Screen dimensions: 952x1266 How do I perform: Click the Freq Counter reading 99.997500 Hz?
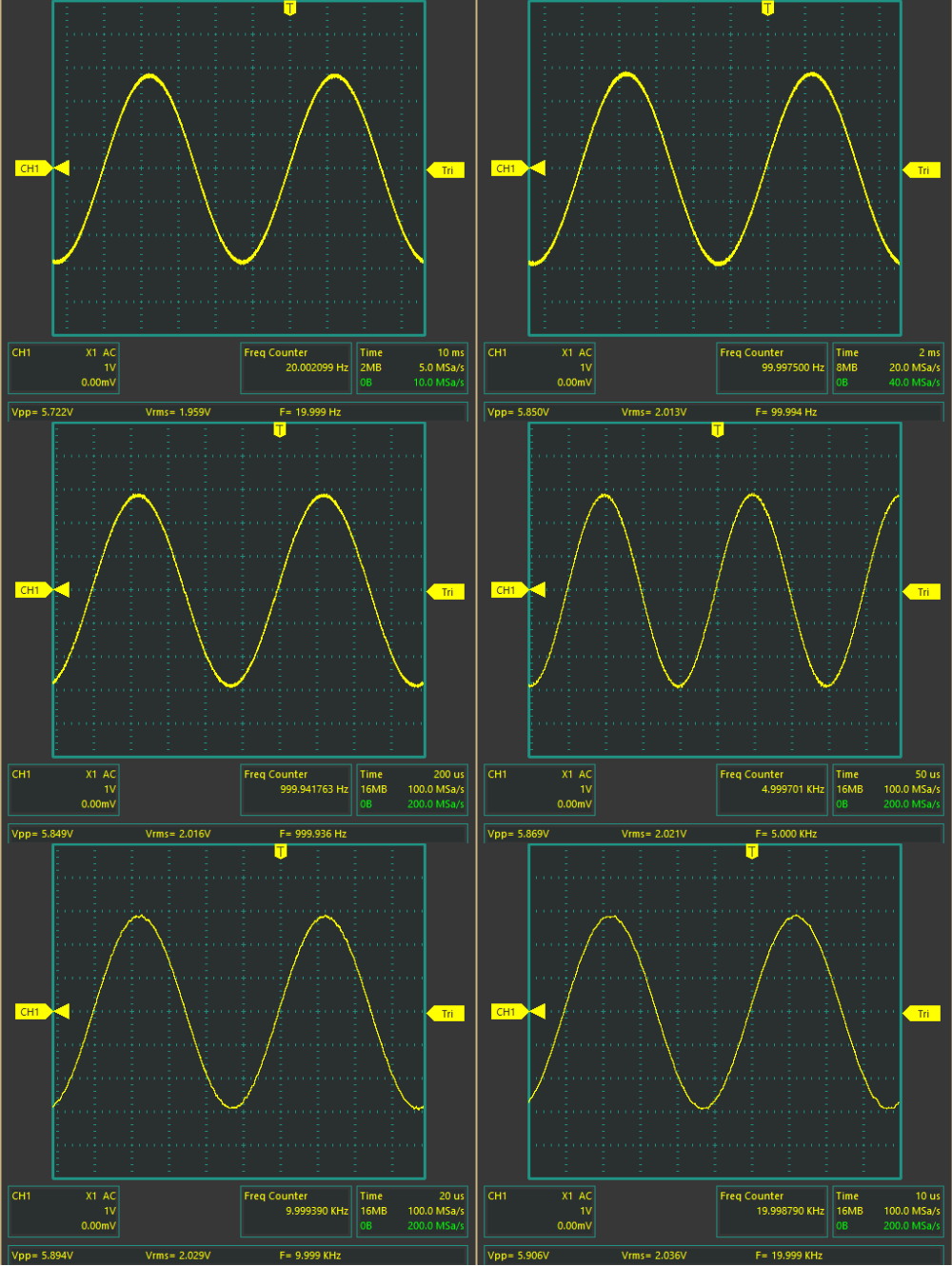(771, 367)
